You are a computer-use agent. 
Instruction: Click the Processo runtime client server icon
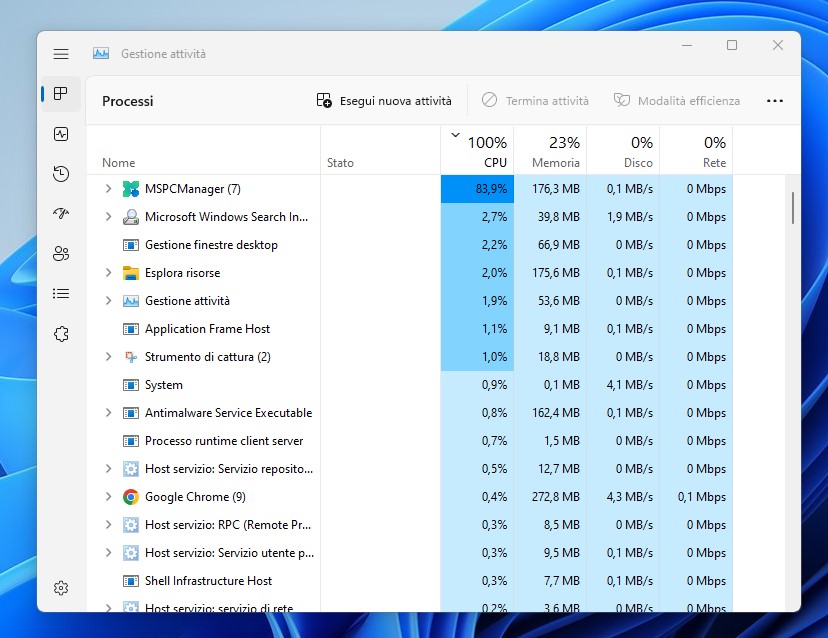[x=130, y=441]
